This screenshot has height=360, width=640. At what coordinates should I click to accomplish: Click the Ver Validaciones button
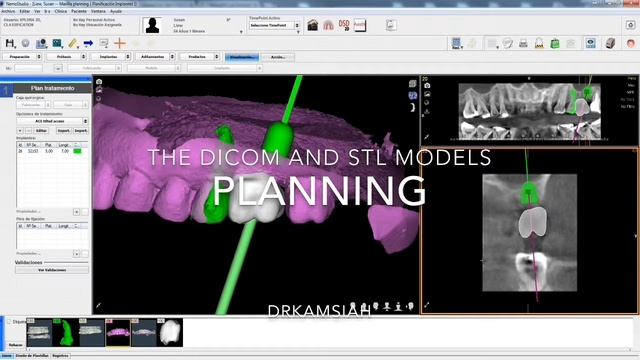pos(52,270)
